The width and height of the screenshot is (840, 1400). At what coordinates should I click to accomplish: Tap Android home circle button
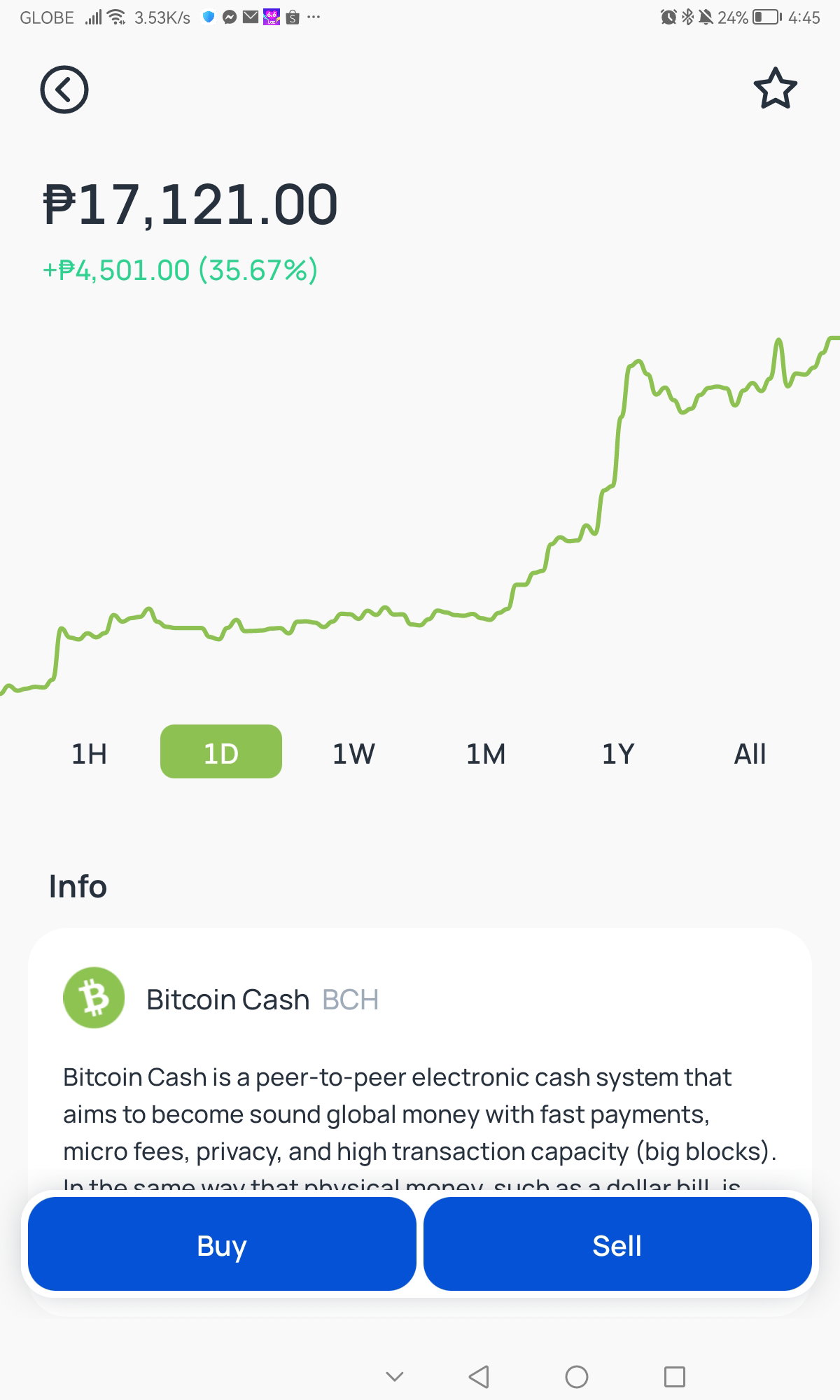tap(577, 1376)
